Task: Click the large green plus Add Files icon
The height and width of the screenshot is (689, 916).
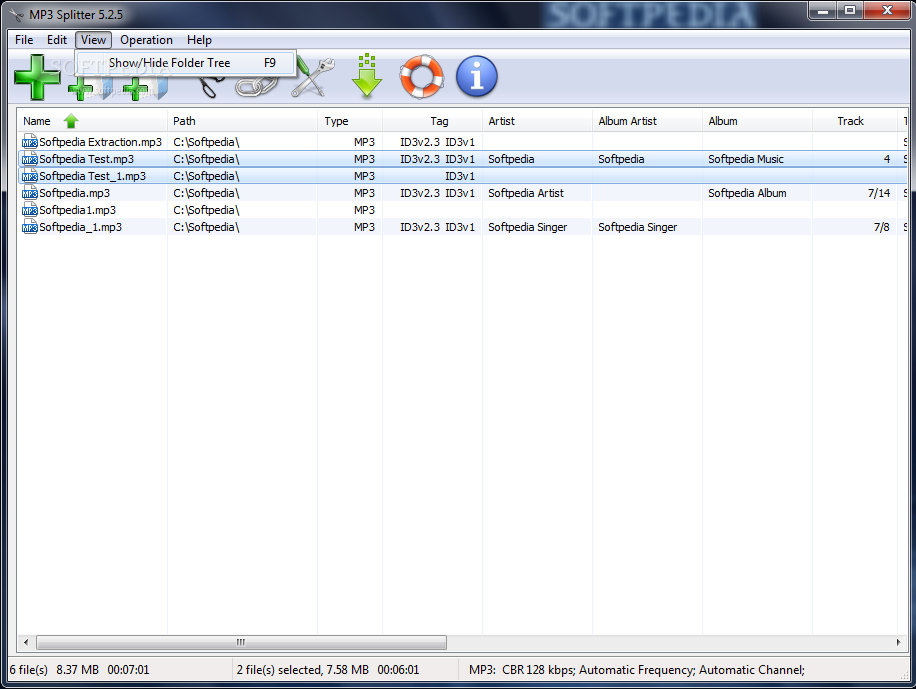Action: click(x=37, y=77)
